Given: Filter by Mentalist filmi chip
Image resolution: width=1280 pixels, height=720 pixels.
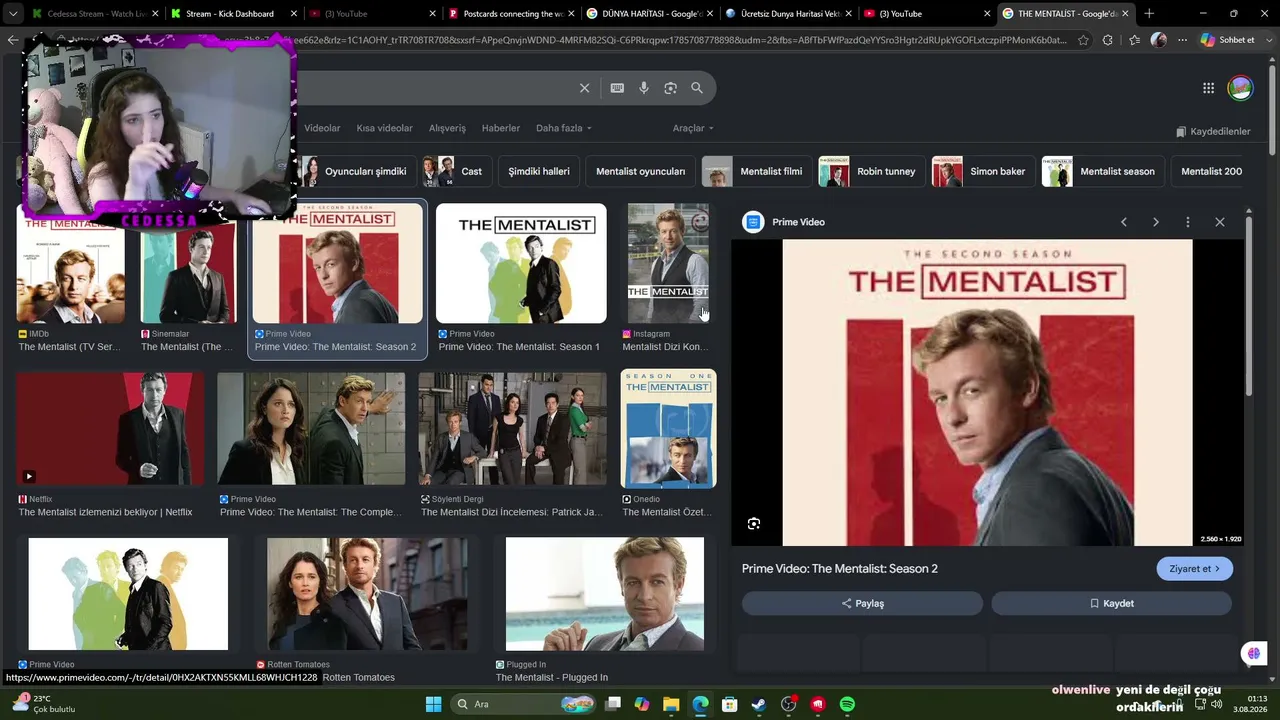Looking at the screenshot, I should pyautogui.click(x=756, y=171).
